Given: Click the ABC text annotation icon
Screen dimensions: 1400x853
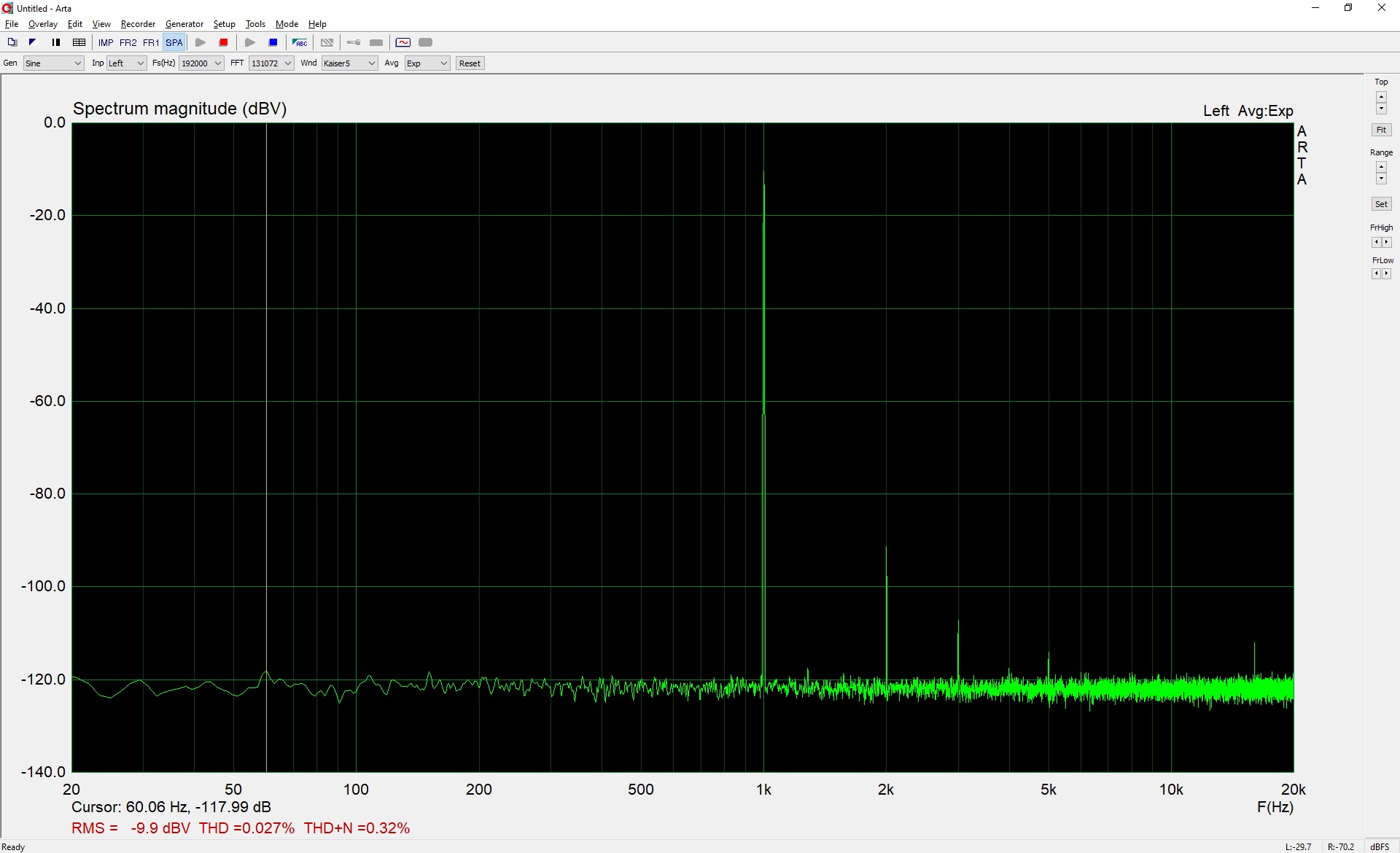Looking at the screenshot, I should coord(300,42).
